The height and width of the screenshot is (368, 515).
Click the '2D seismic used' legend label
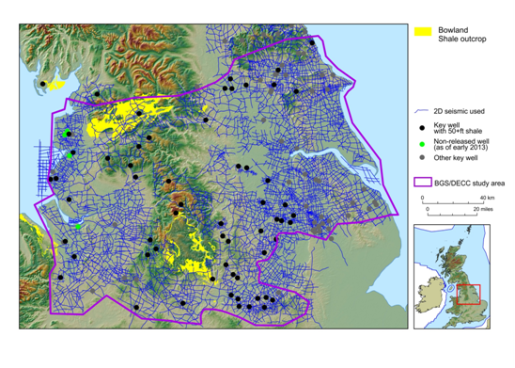coord(459,111)
